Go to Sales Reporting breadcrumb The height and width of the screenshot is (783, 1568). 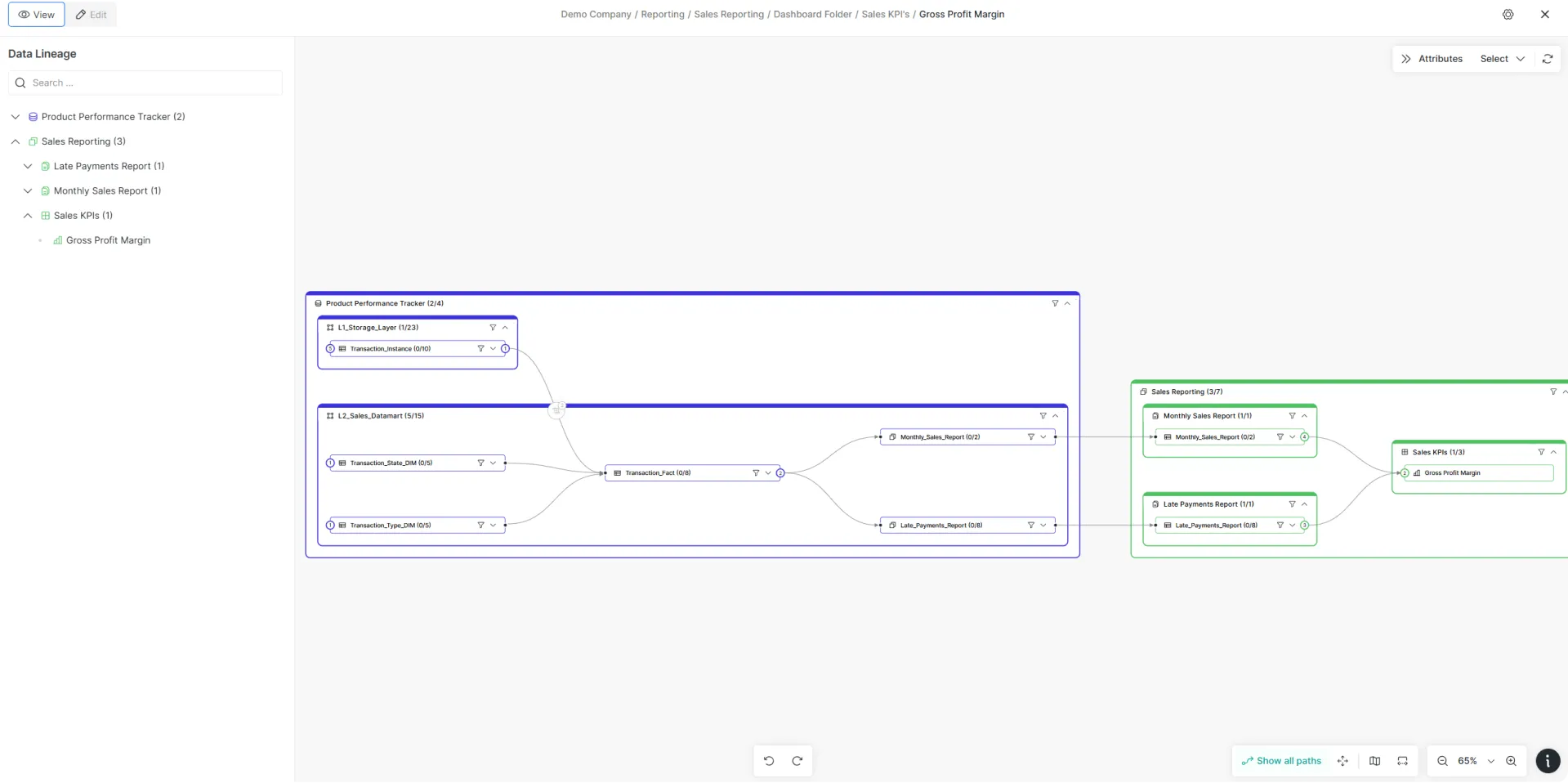coord(729,15)
